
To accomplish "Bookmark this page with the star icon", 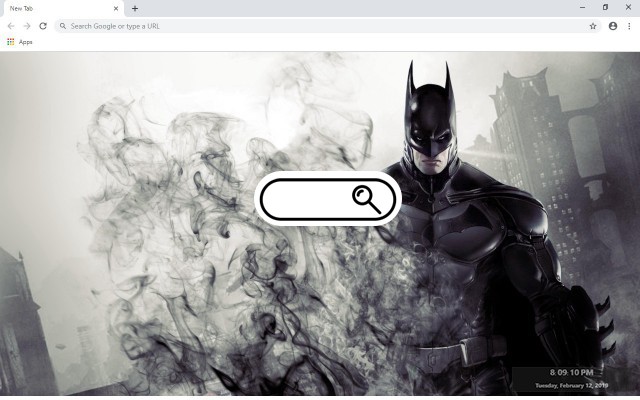I will coord(593,26).
